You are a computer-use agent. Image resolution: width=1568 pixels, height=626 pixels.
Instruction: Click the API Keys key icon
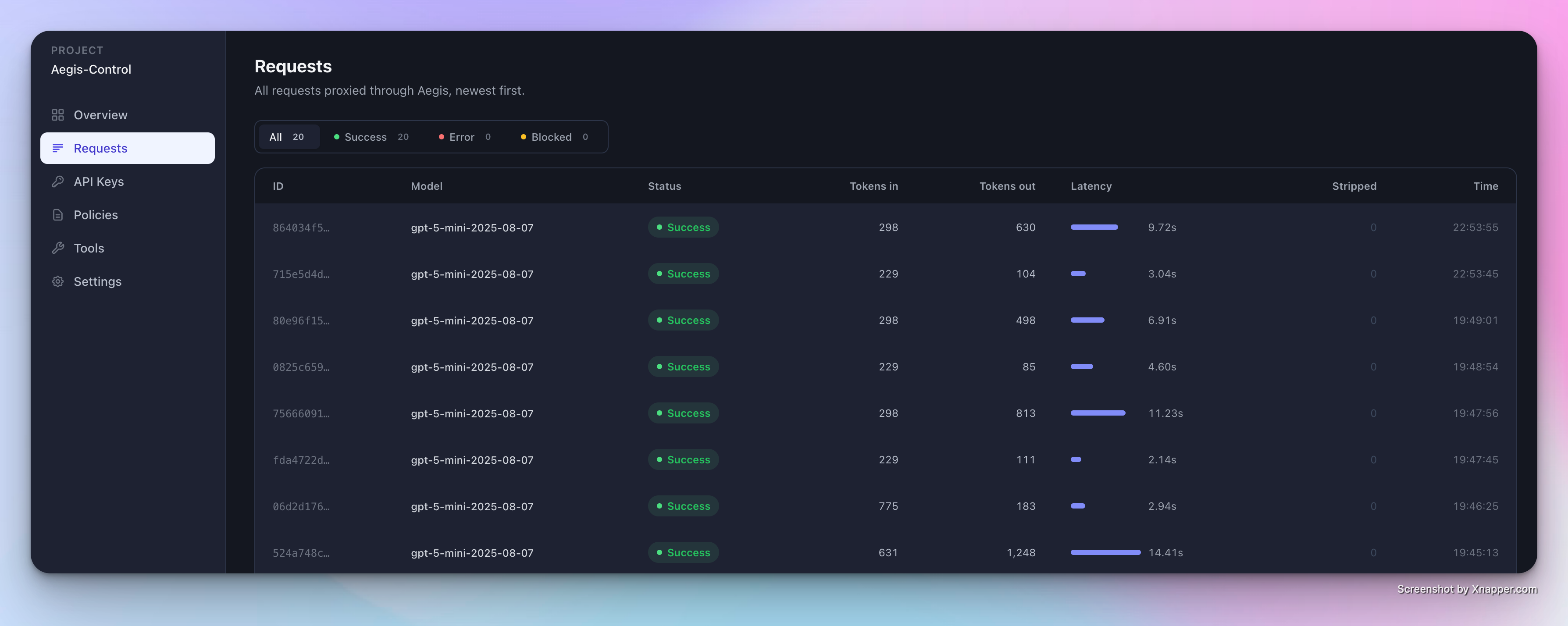click(x=58, y=181)
